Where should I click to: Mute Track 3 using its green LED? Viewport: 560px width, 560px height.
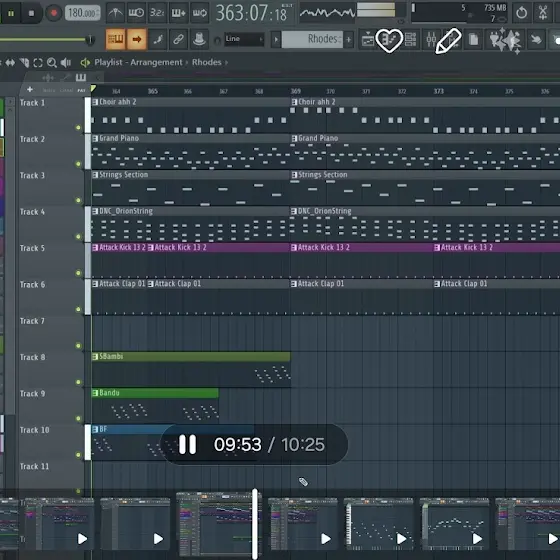78,200
